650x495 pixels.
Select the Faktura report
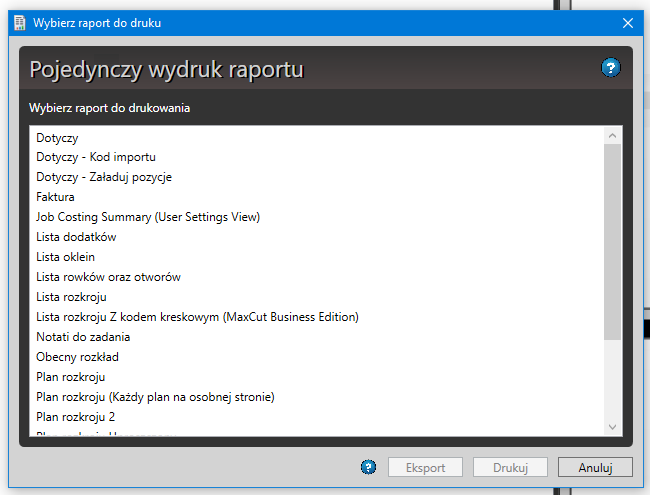(x=55, y=197)
